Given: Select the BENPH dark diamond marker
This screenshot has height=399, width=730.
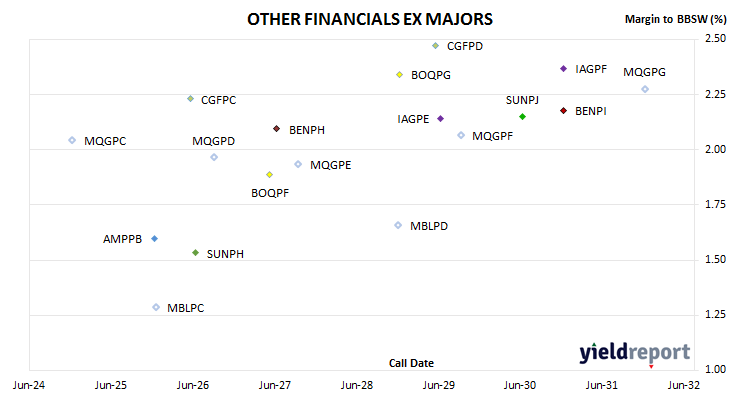Looking at the screenshot, I should 277,128.
